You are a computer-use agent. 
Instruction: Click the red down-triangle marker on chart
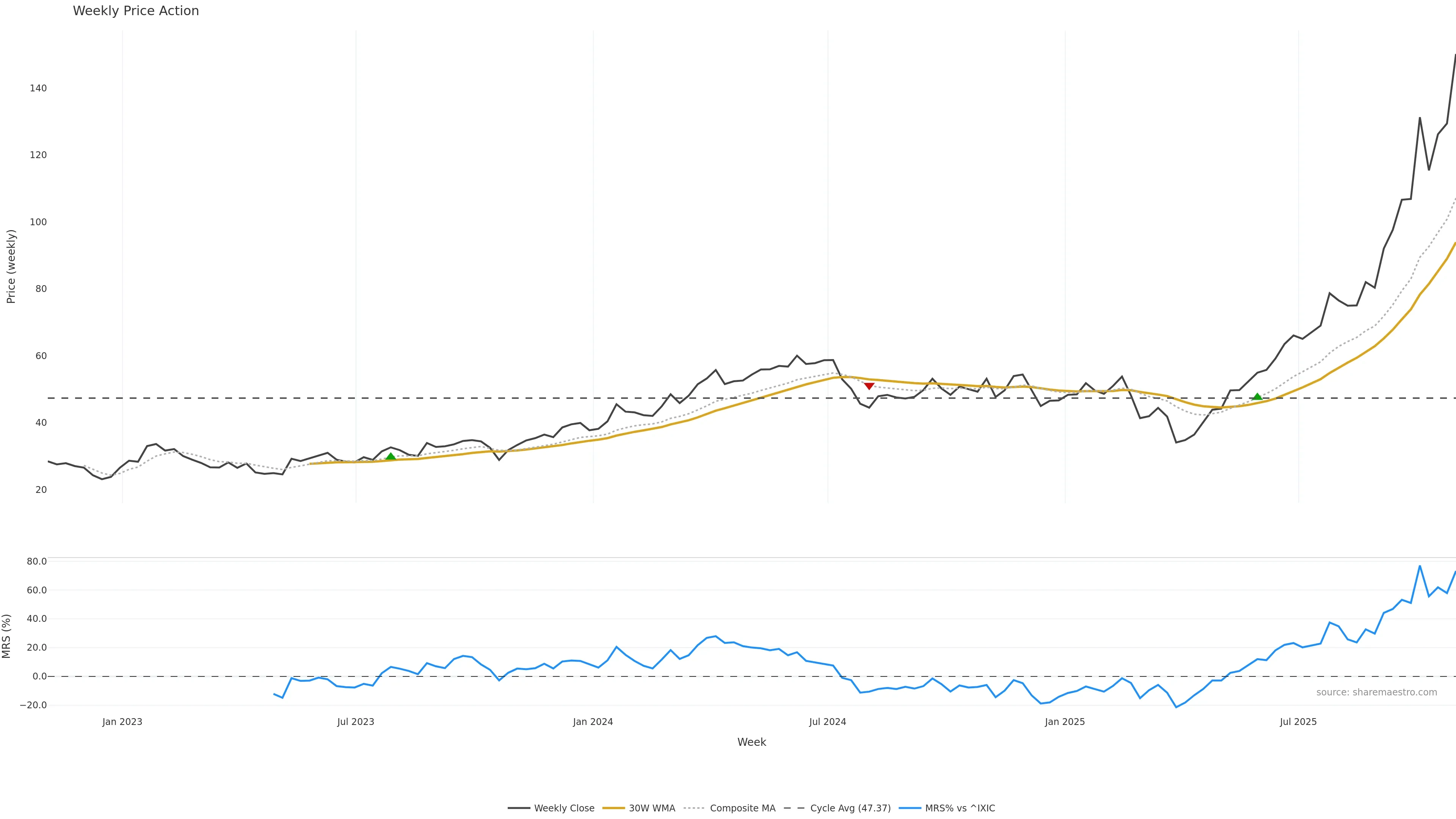click(x=869, y=386)
